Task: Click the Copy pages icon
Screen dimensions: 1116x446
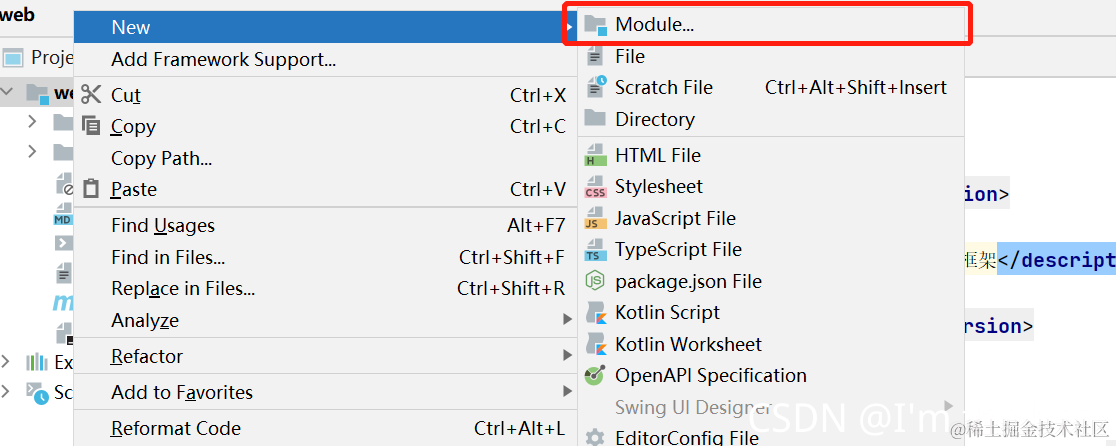Action: click(91, 126)
